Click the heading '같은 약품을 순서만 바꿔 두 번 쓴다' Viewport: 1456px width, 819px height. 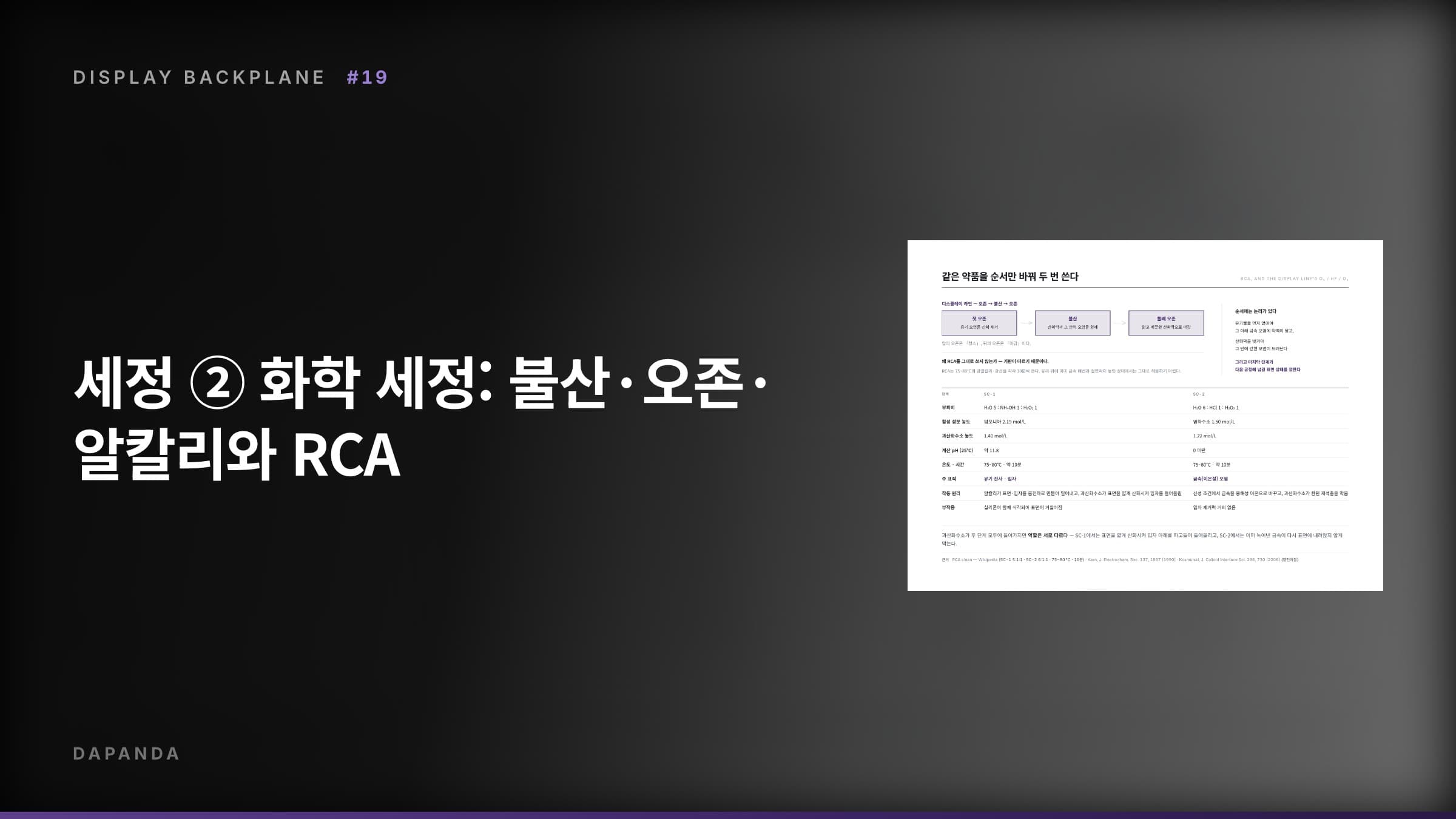[x=1010, y=277]
